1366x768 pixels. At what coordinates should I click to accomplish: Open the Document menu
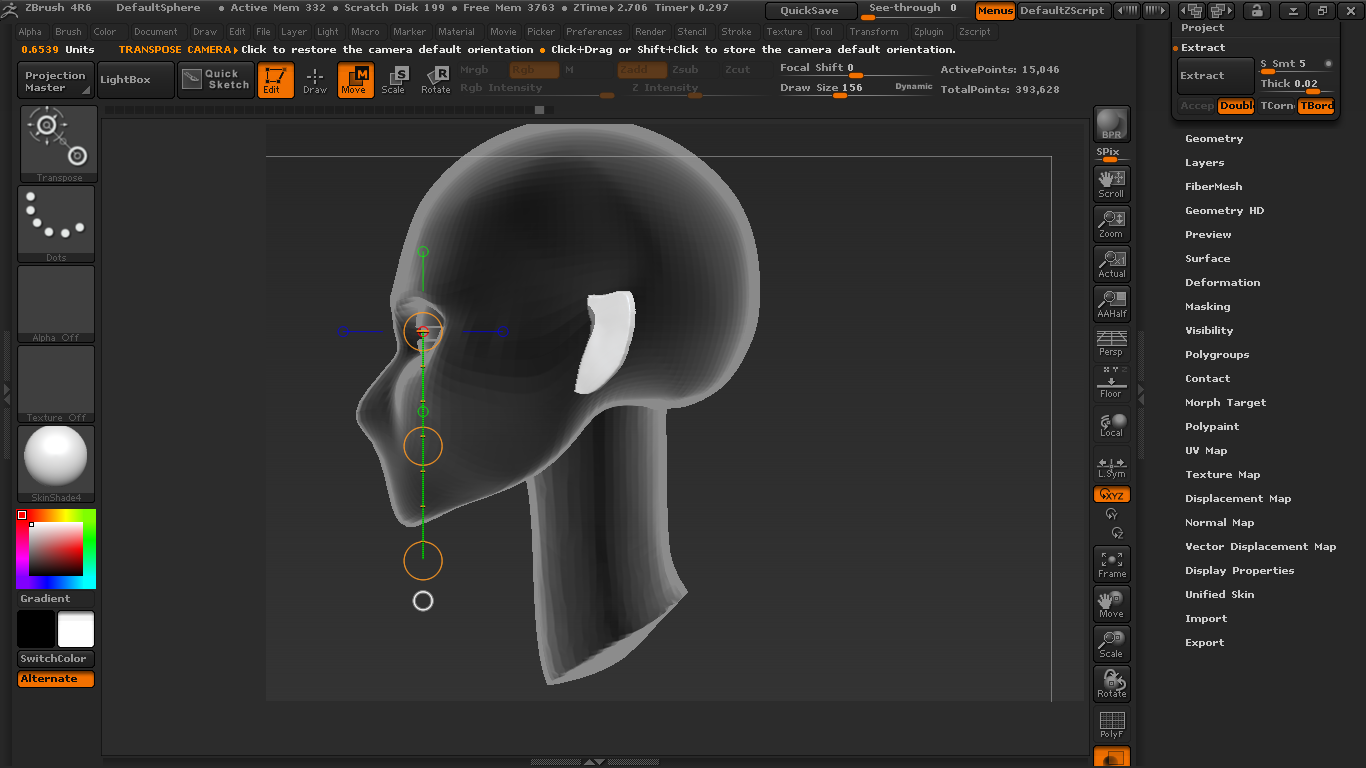(x=156, y=32)
